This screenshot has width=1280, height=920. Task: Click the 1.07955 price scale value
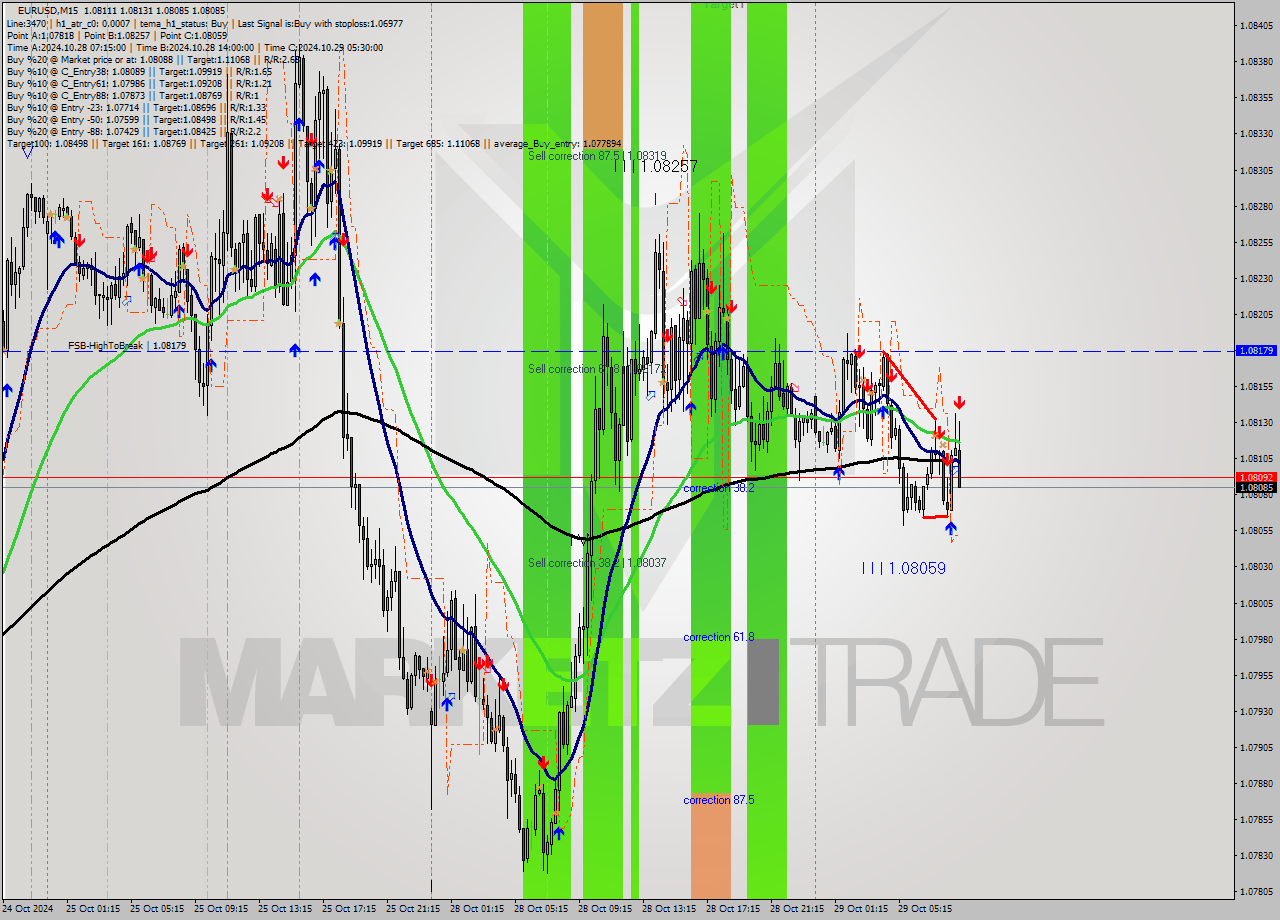coord(1256,676)
